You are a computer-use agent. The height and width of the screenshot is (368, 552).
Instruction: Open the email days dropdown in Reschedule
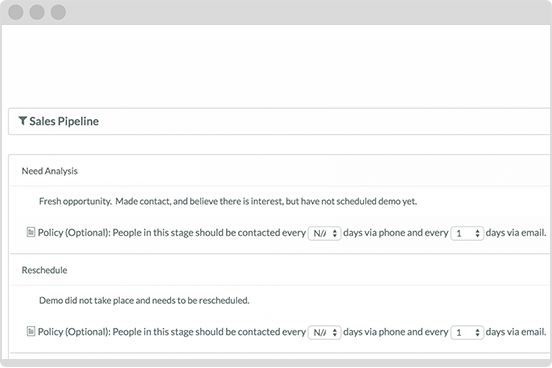pos(467,332)
